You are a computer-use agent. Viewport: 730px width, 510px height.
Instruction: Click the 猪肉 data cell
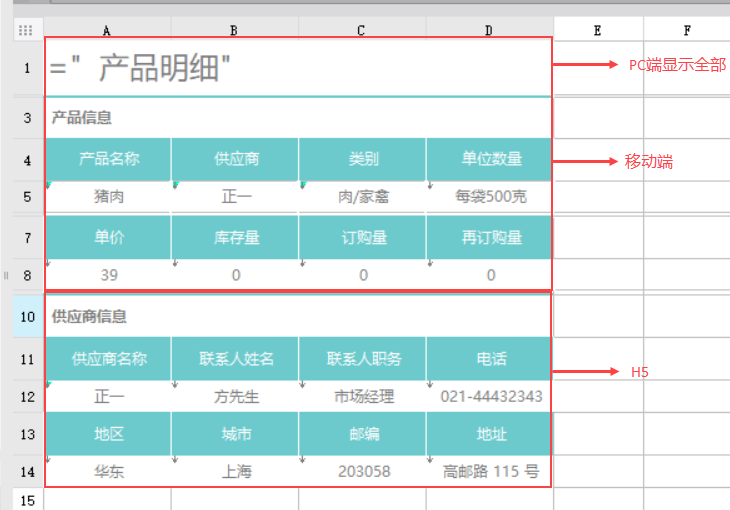108,197
